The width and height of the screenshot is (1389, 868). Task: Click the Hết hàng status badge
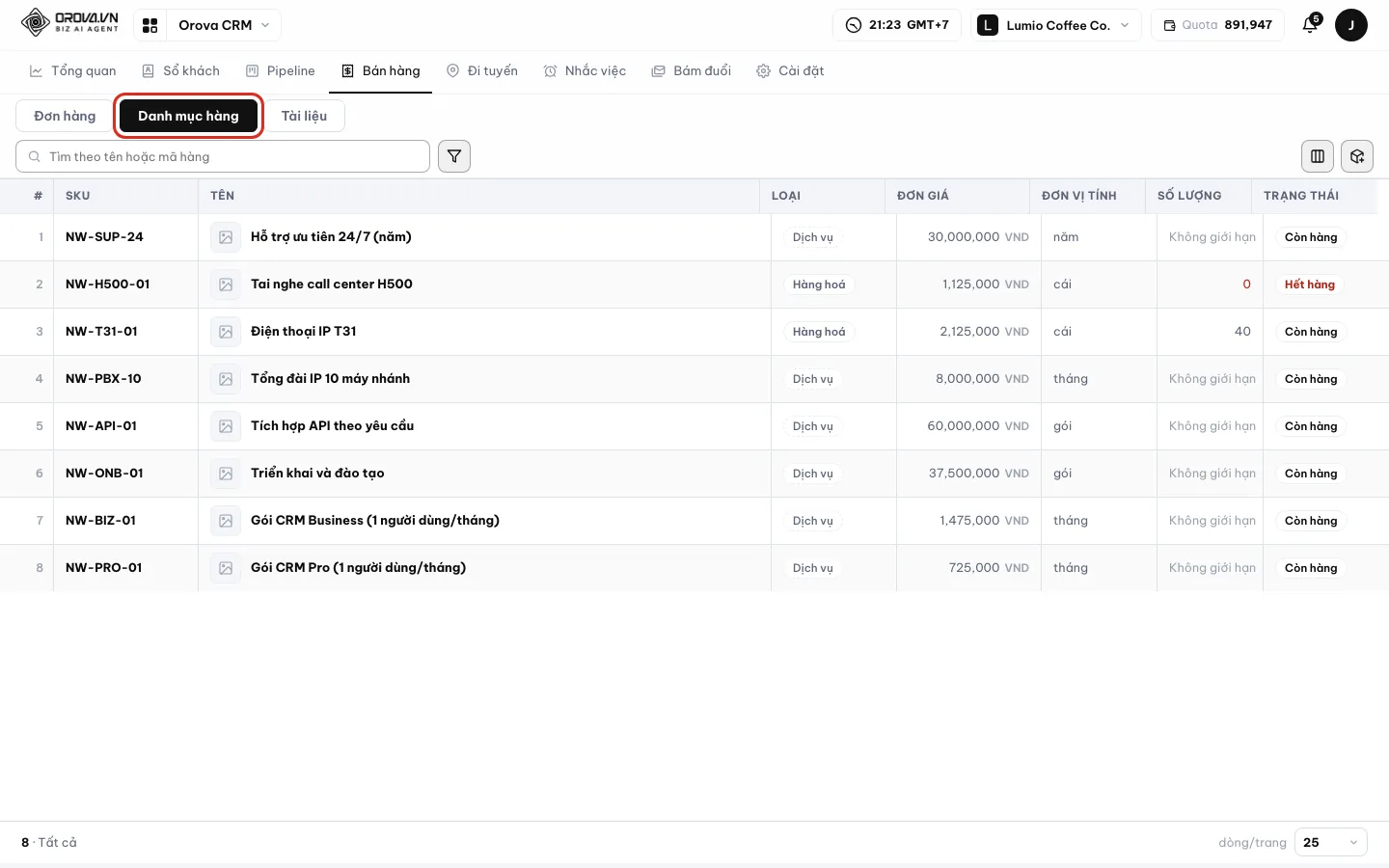click(x=1310, y=285)
